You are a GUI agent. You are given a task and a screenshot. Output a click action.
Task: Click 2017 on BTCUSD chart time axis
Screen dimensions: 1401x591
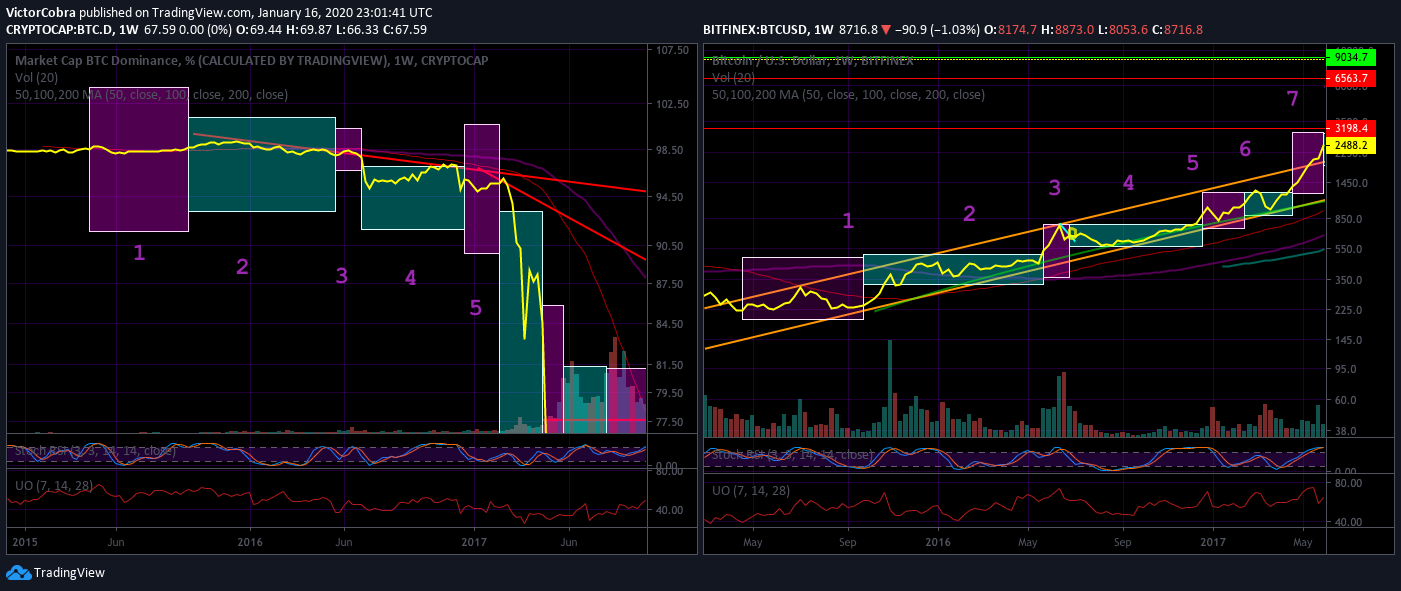1214,543
